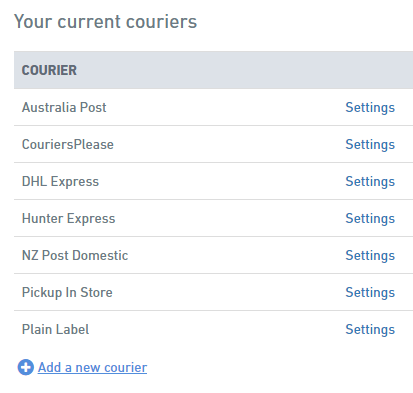The width and height of the screenshot is (413, 393).
Task: Click the Your current couriers heading
Action: click(105, 22)
